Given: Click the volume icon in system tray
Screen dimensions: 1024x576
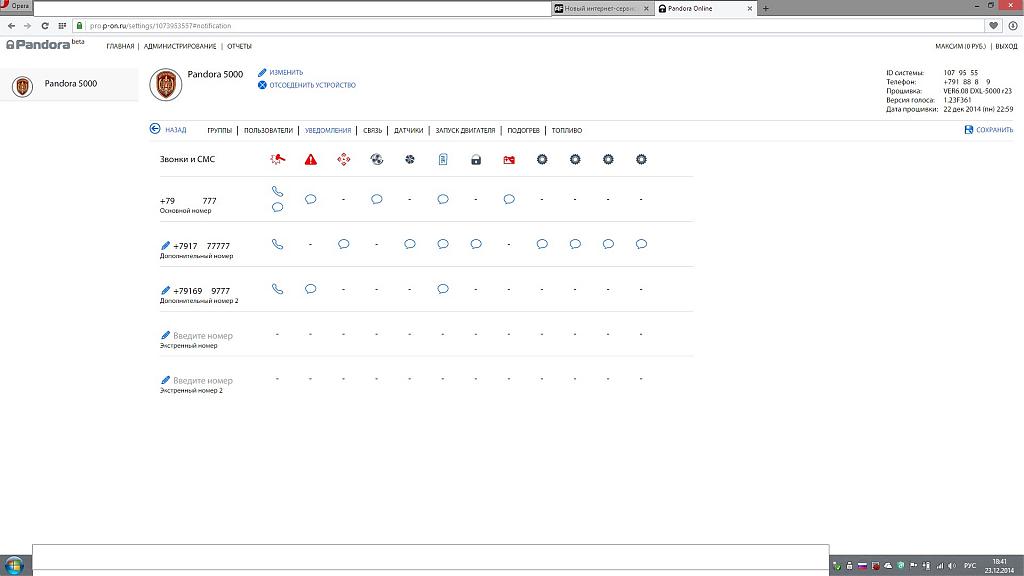Looking at the screenshot, I should coord(952,566).
